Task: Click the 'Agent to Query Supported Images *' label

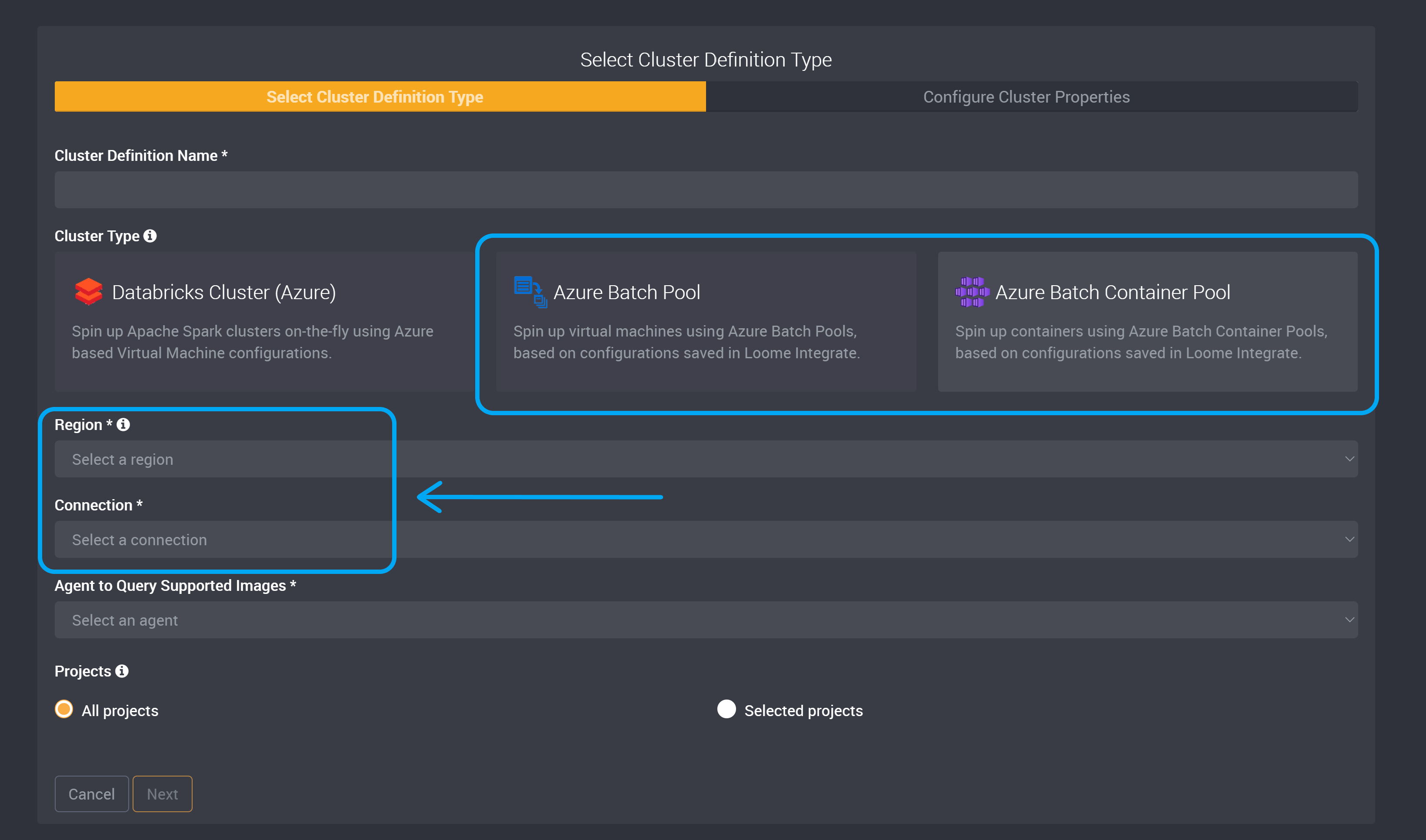Action: pyautogui.click(x=175, y=586)
